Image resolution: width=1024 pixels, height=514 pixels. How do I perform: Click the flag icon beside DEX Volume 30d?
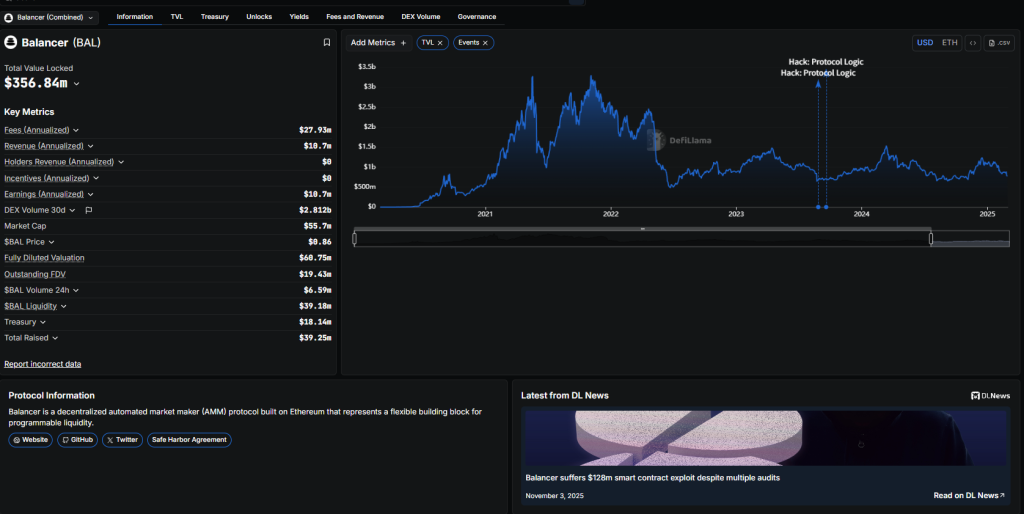[89, 210]
